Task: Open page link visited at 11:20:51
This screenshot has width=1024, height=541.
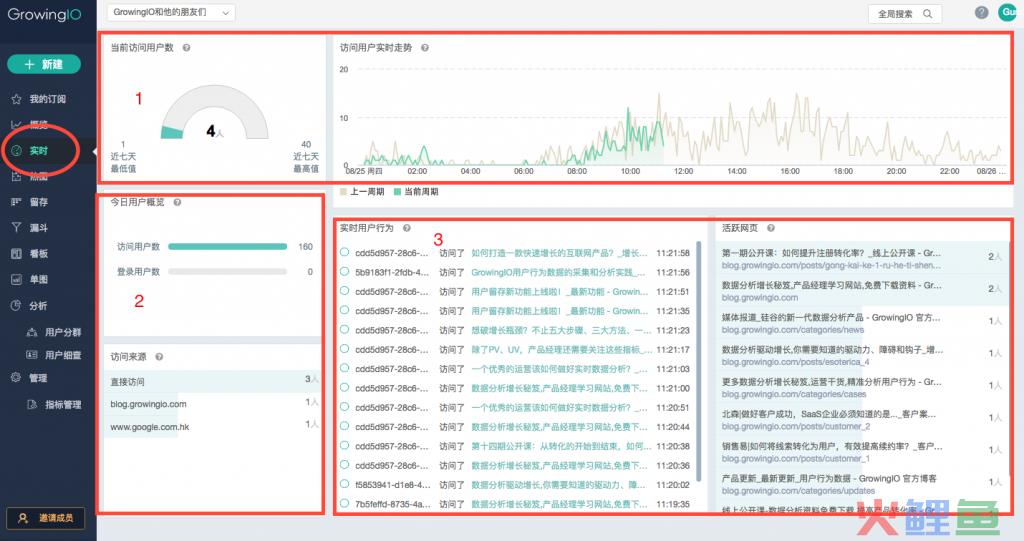Action: coord(559,407)
